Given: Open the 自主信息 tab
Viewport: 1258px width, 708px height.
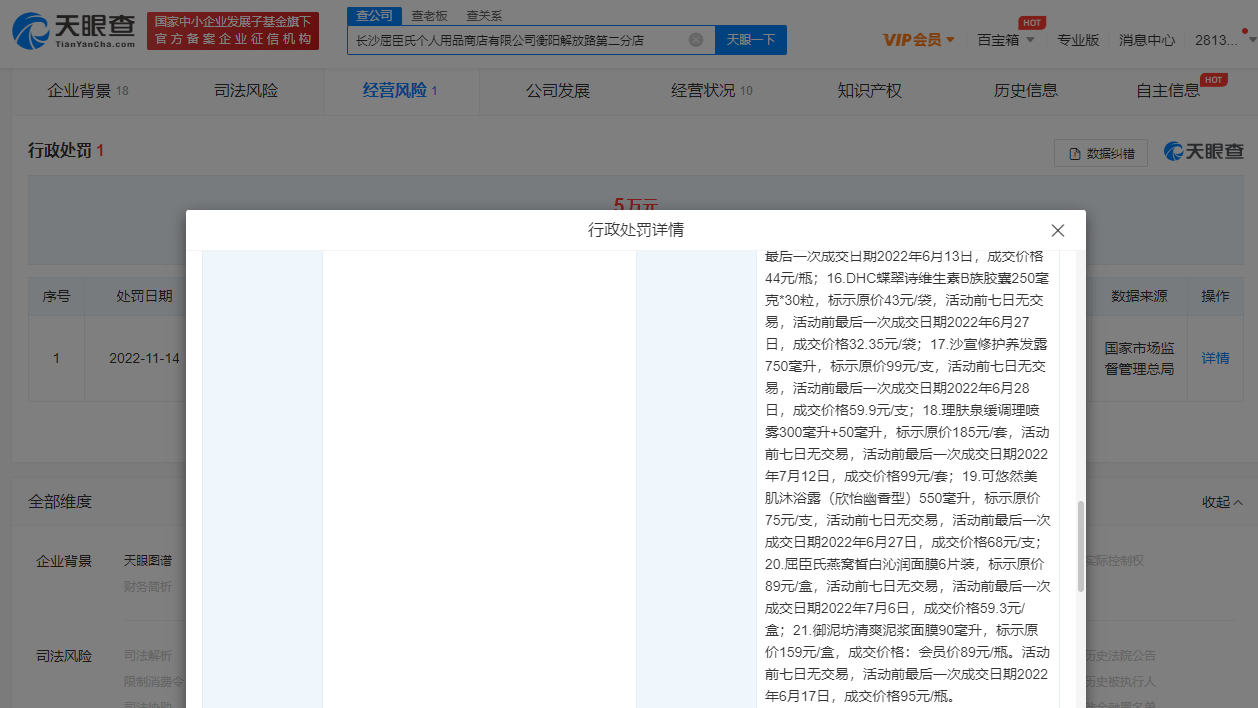Looking at the screenshot, I should [x=1168, y=91].
